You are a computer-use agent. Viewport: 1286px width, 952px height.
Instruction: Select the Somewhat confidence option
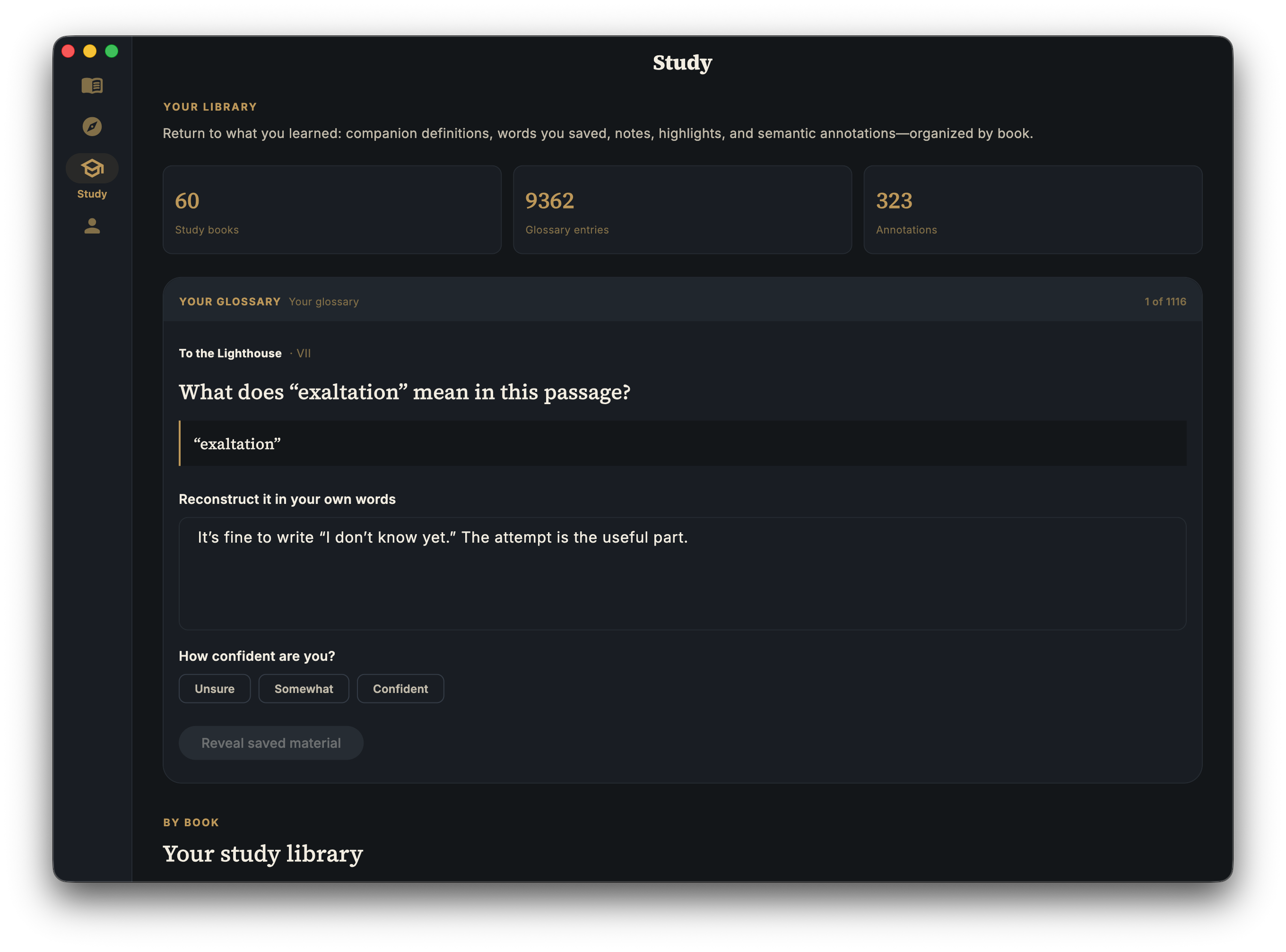pos(304,689)
